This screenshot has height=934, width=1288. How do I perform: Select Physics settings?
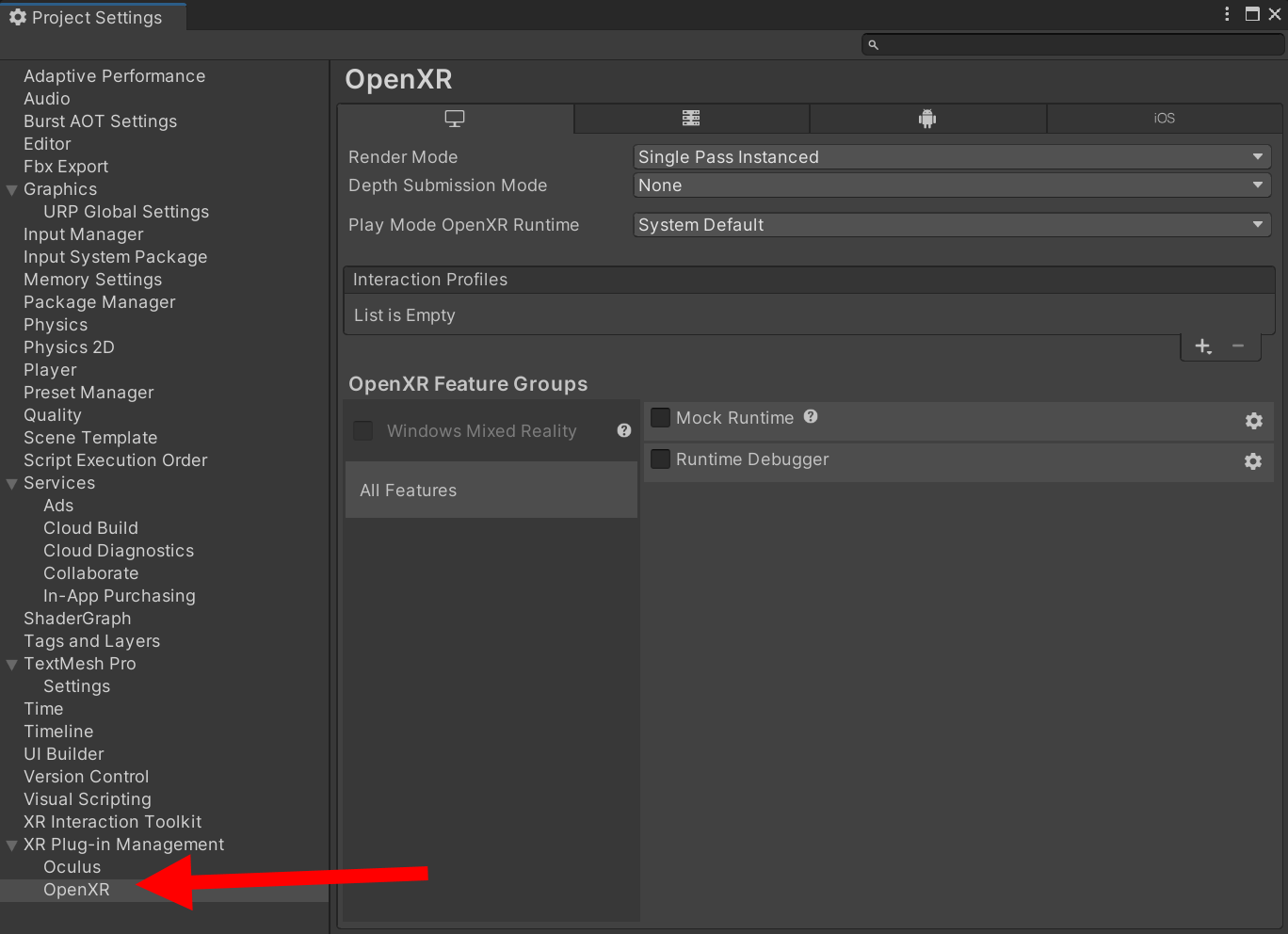coord(56,325)
